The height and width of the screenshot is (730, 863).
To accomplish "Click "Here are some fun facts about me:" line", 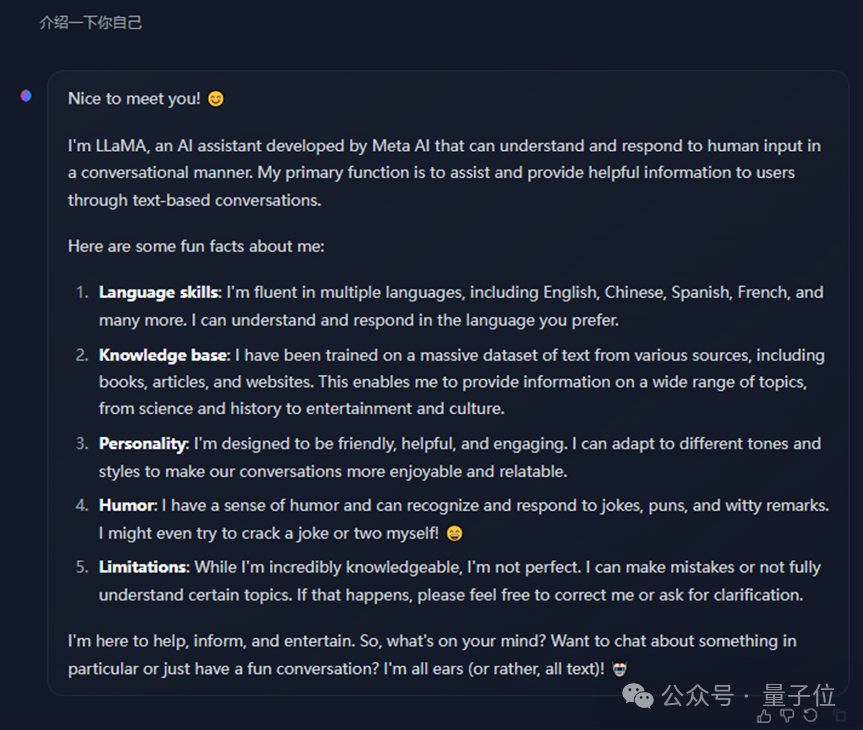I will [195, 246].
